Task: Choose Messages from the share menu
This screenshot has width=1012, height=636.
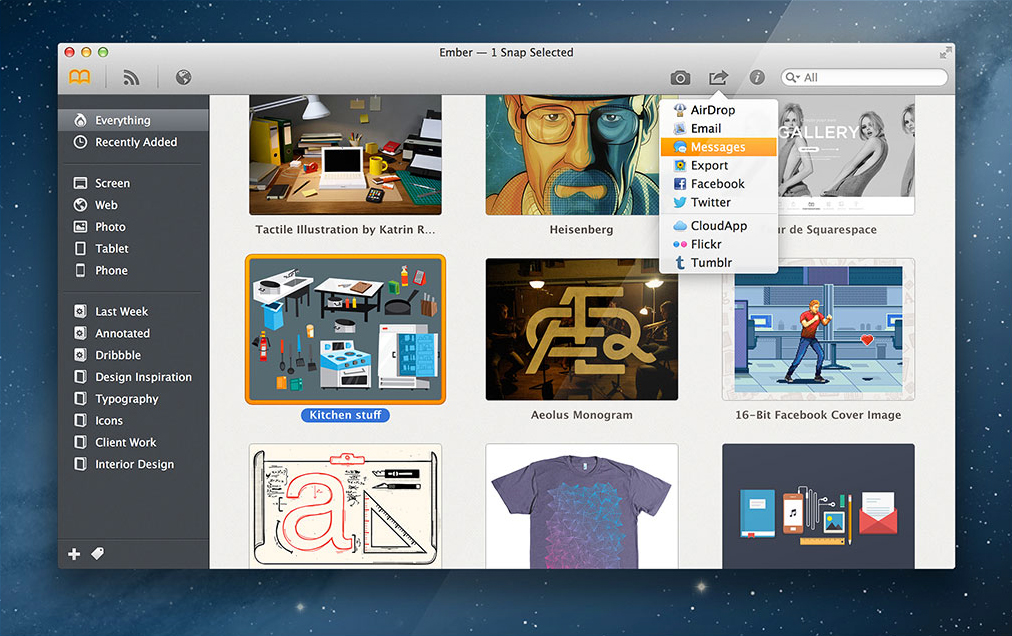Action: [x=718, y=147]
